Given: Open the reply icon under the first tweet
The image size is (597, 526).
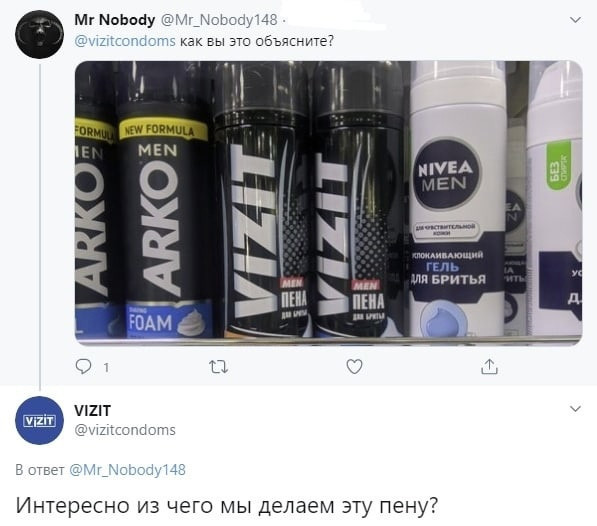Looking at the screenshot, I should [83, 367].
